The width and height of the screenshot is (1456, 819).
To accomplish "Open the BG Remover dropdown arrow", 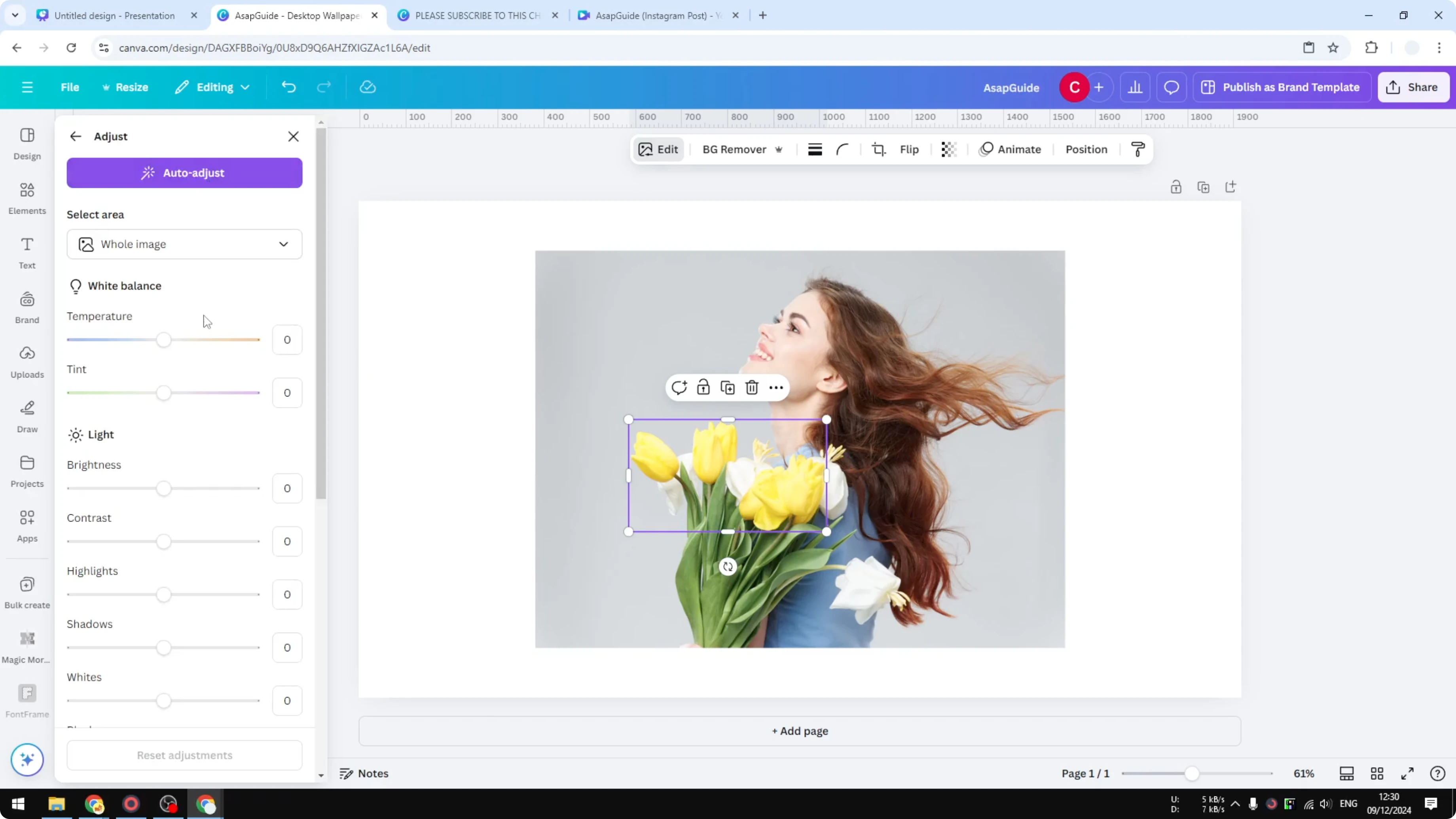I will tap(779, 149).
